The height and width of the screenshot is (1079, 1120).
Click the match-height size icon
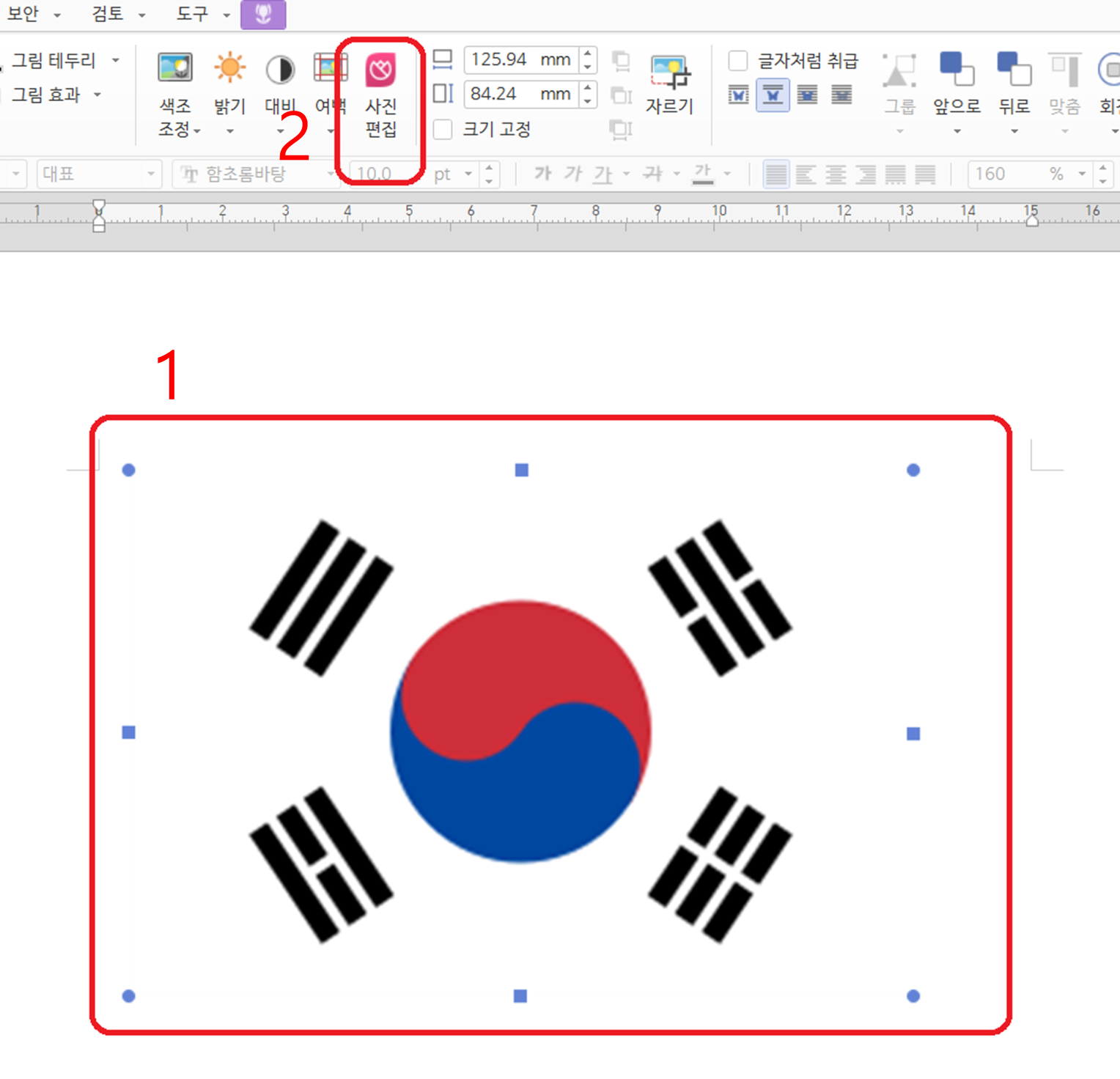pyautogui.click(x=622, y=95)
